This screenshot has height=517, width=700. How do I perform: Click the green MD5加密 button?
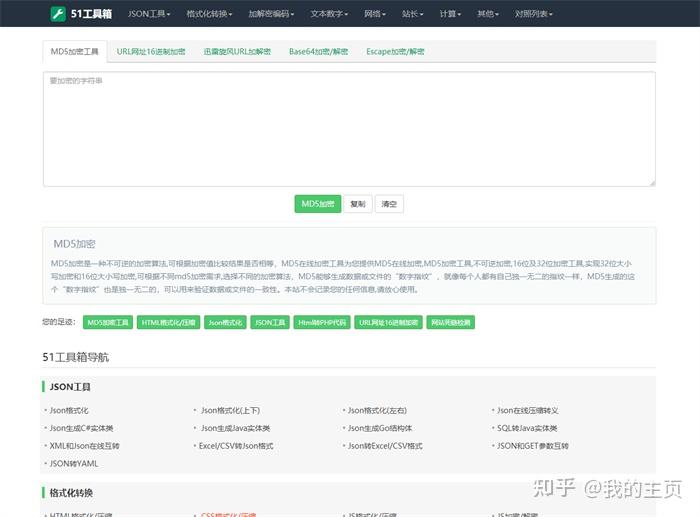point(318,204)
